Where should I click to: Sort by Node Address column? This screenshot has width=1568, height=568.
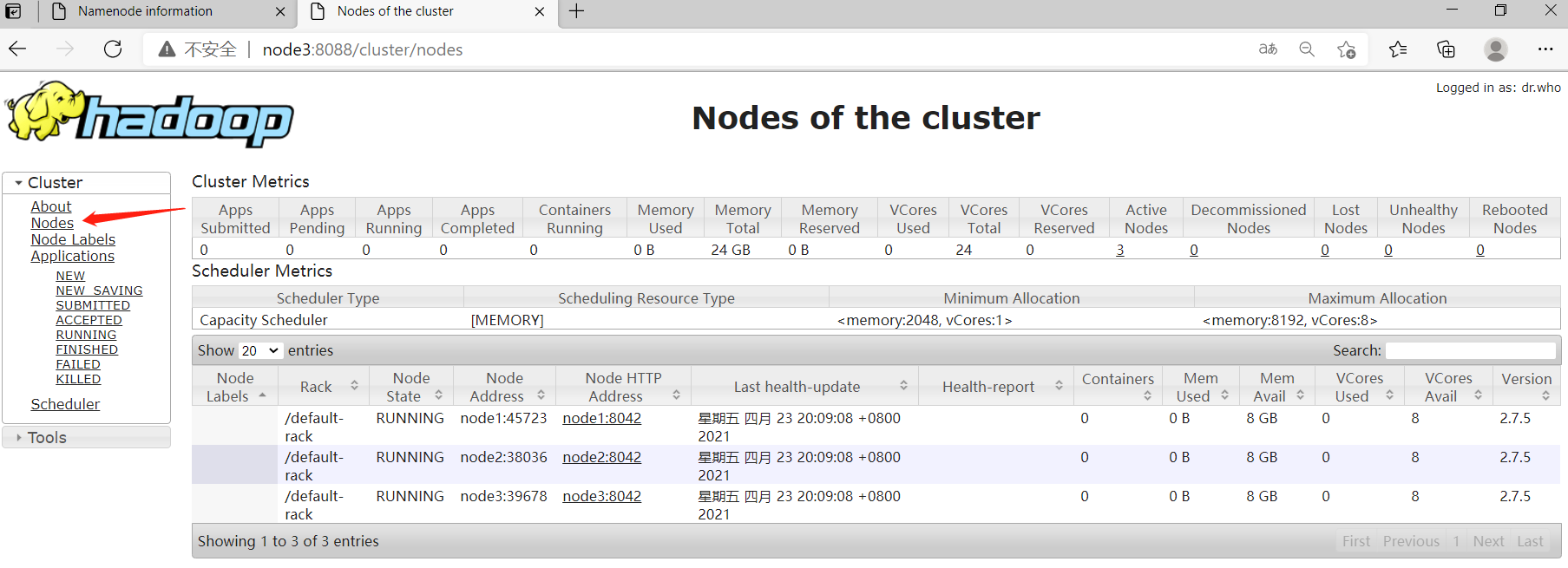pyautogui.click(x=541, y=395)
